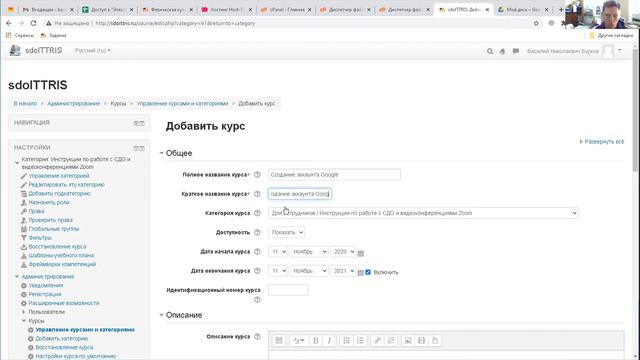Click the help icon below Идентификационный номер курса
Screen dimensions: 640x360
point(257,300)
